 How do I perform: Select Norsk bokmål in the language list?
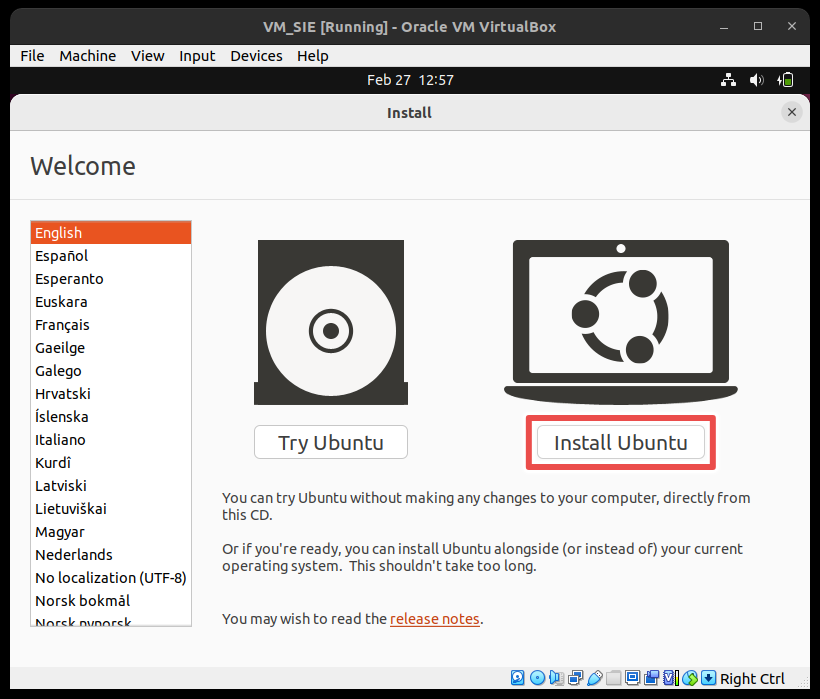[111, 601]
